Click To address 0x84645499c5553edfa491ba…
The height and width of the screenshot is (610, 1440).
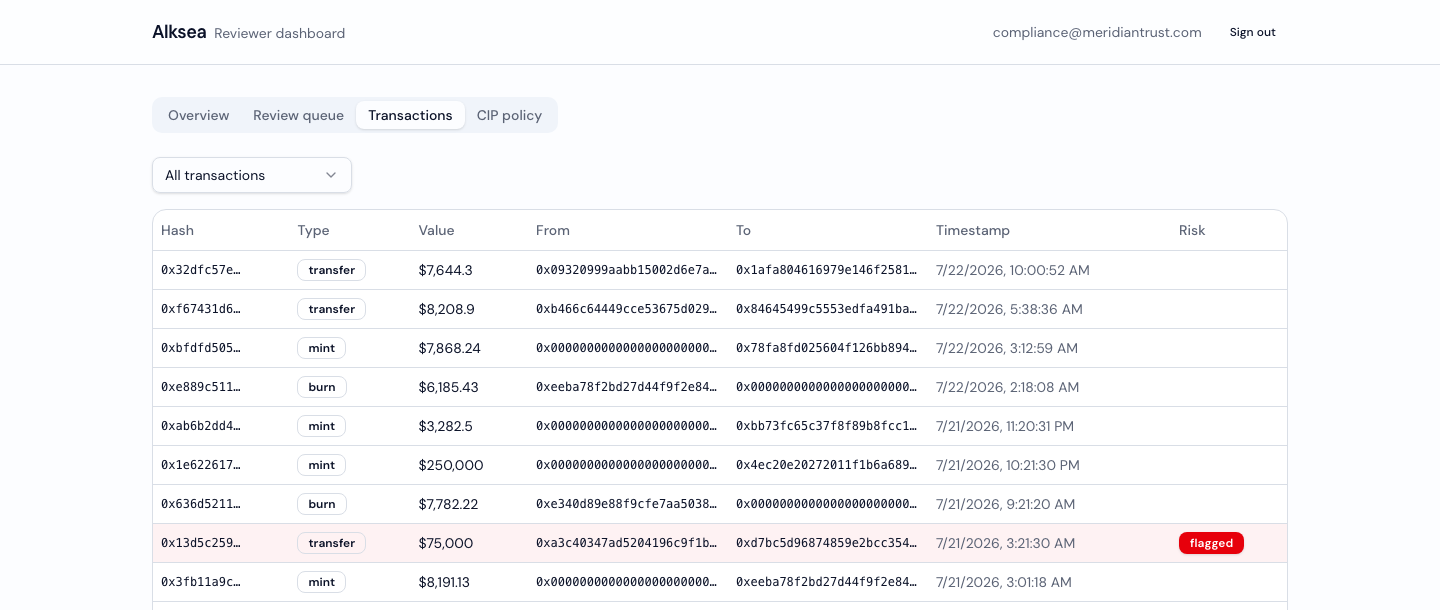[827, 309]
